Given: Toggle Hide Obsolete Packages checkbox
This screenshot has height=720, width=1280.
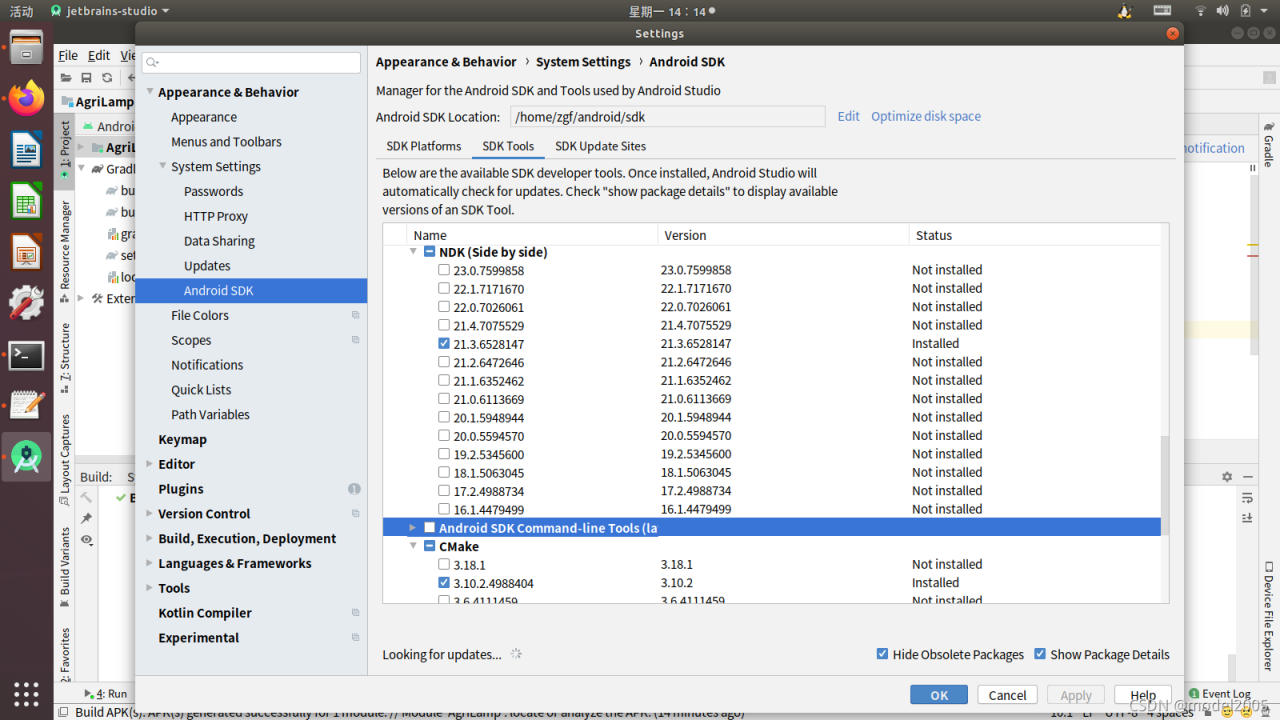Looking at the screenshot, I should point(882,654).
